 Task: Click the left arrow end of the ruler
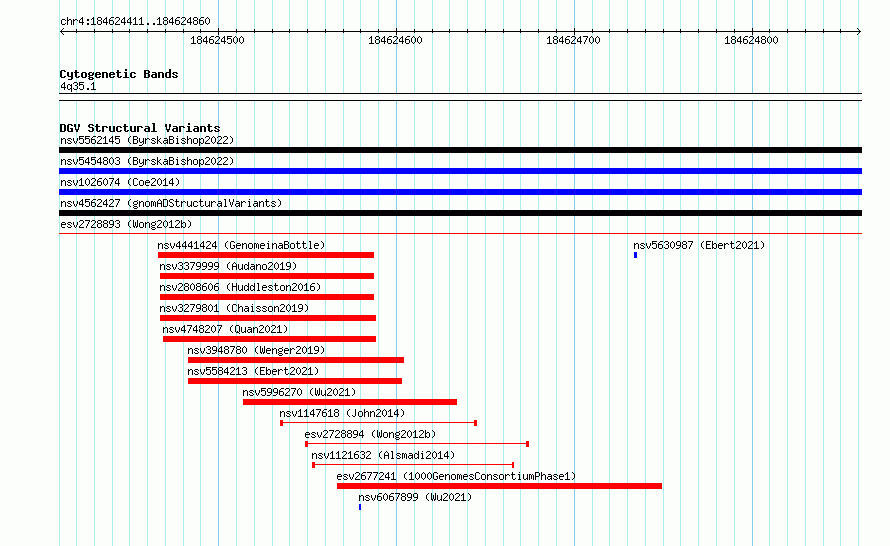[62, 32]
